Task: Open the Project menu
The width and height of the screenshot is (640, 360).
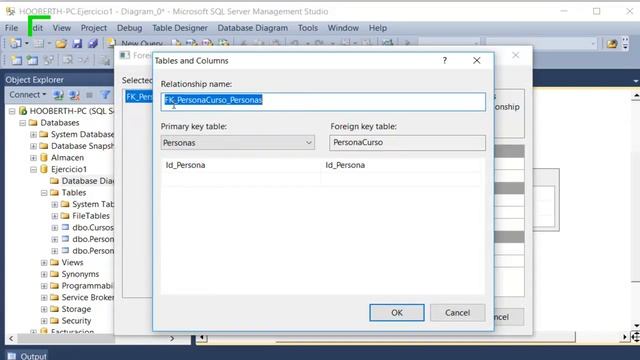Action: [94, 28]
